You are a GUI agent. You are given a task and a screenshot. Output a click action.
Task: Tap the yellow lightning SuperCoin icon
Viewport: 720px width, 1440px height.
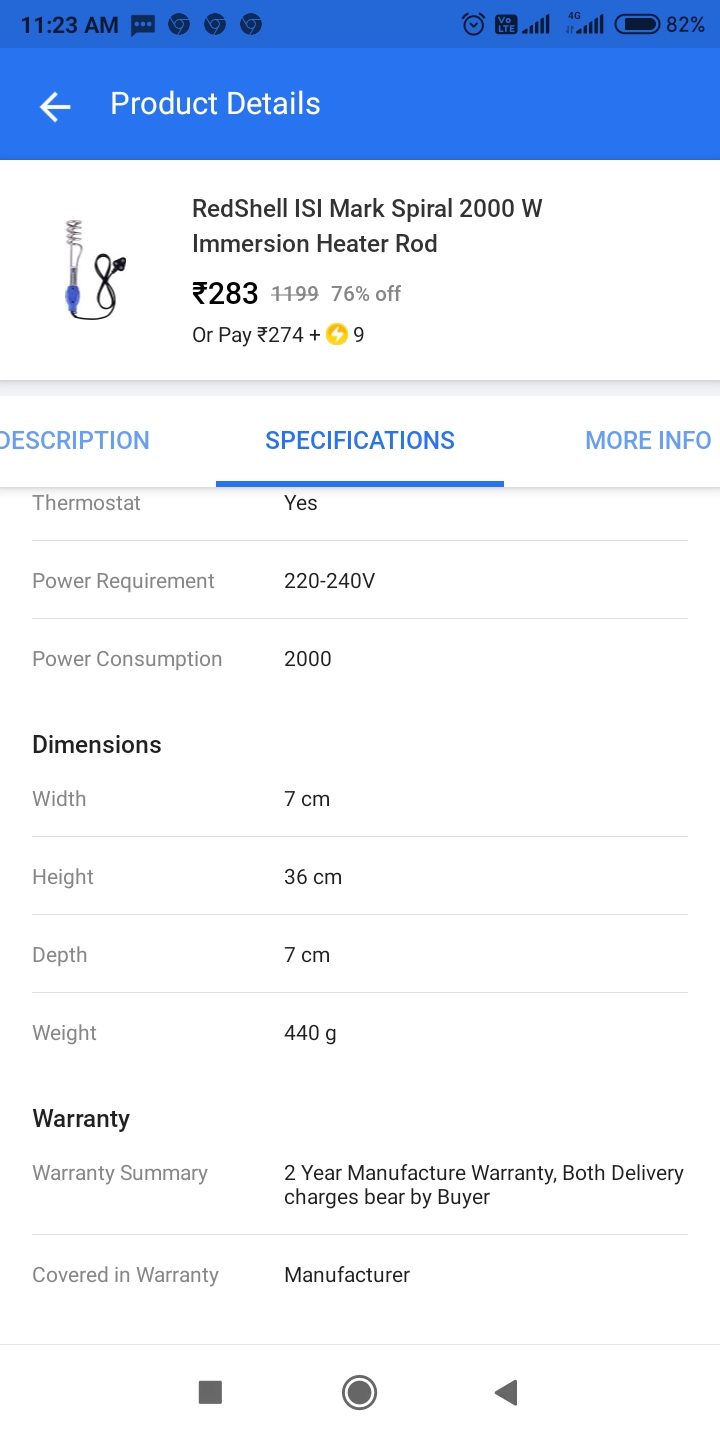[337, 335]
